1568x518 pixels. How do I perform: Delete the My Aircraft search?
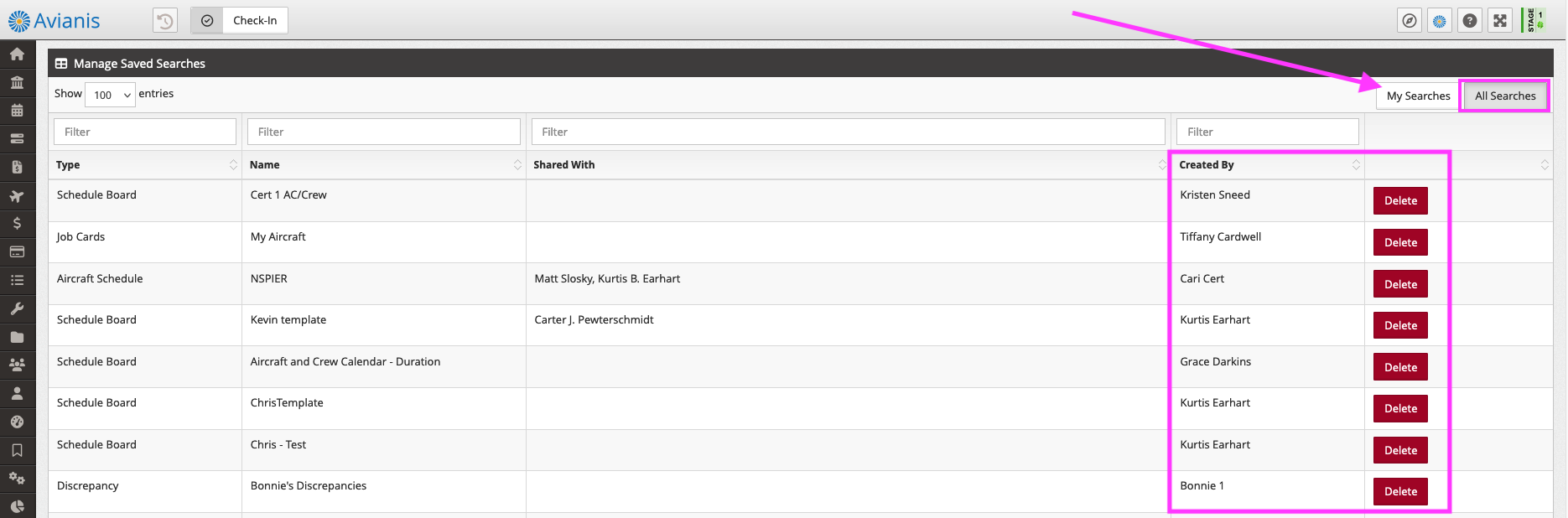point(1400,242)
